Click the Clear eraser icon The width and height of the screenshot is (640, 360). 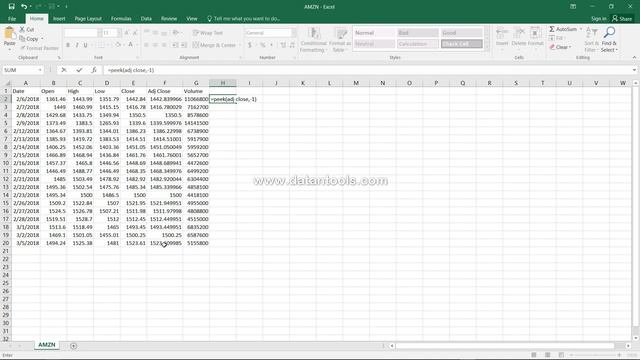[x=552, y=47]
